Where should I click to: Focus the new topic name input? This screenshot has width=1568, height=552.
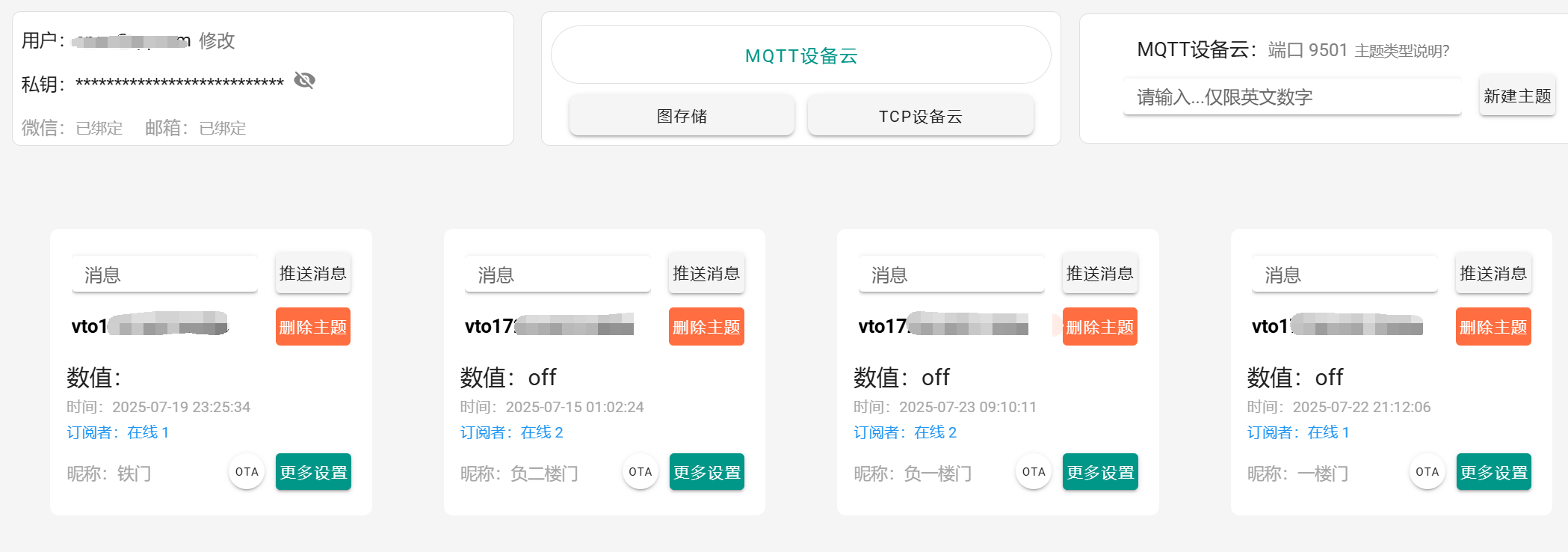[1291, 97]
